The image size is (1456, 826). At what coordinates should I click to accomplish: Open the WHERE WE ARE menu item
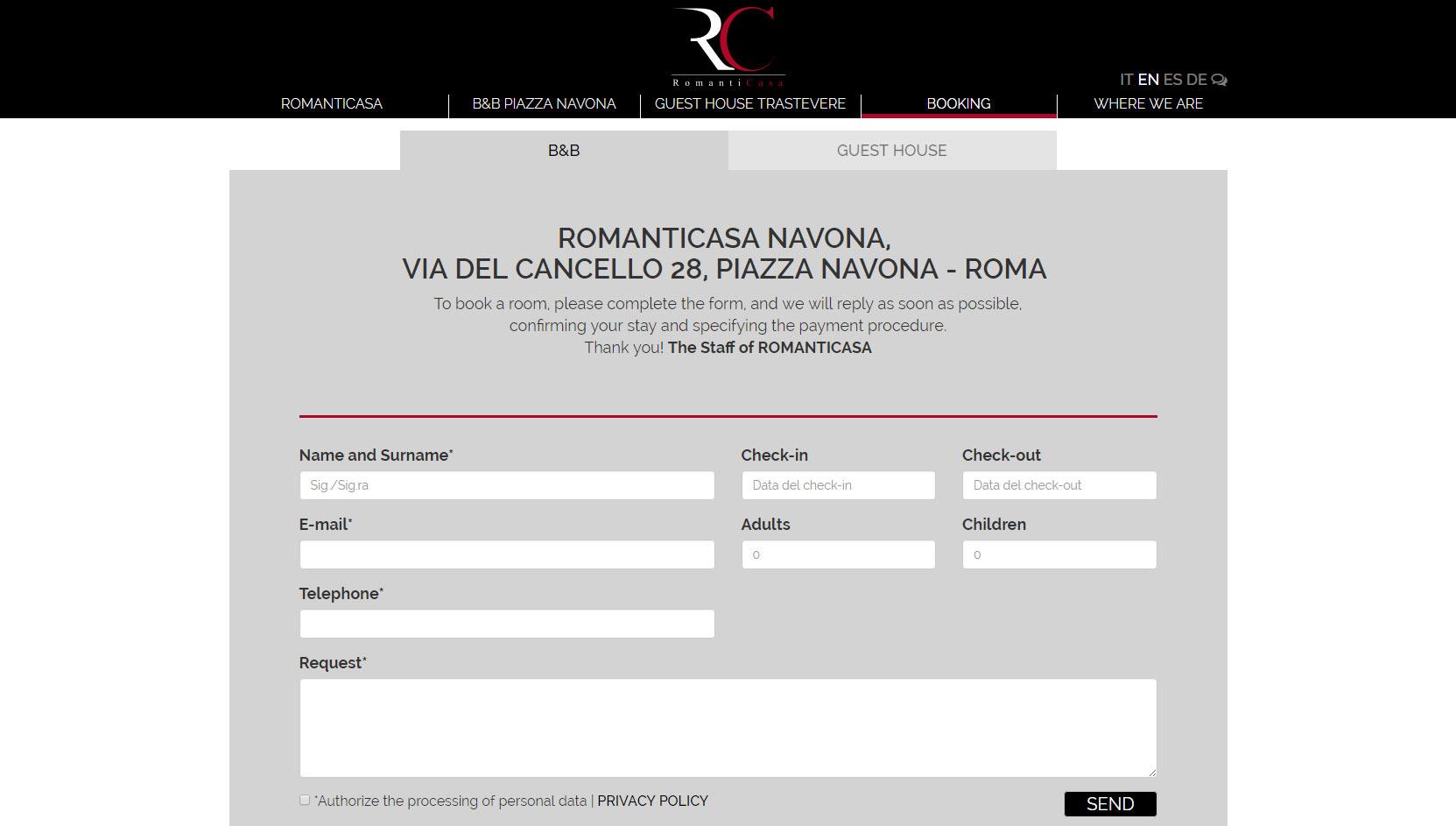click(x=1148, y=103)
